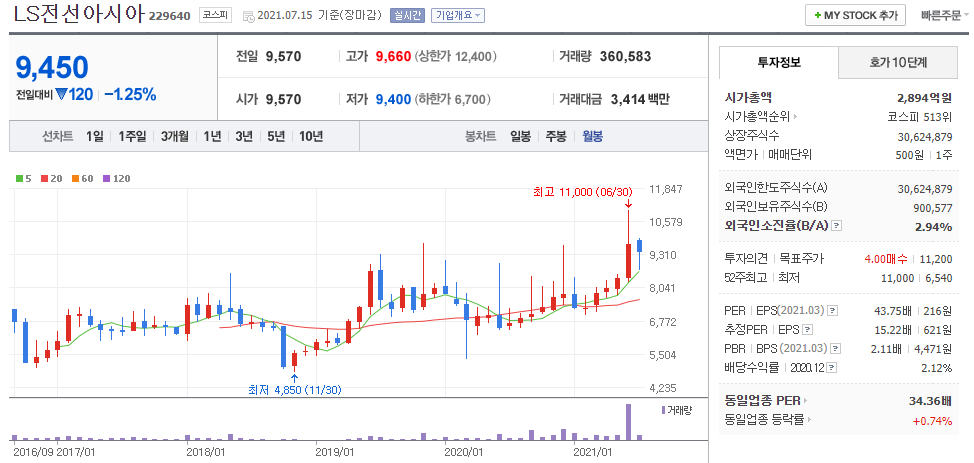Click the red 20-period moving average legend
Screen dimensions: 974x463
pos(51,178)
